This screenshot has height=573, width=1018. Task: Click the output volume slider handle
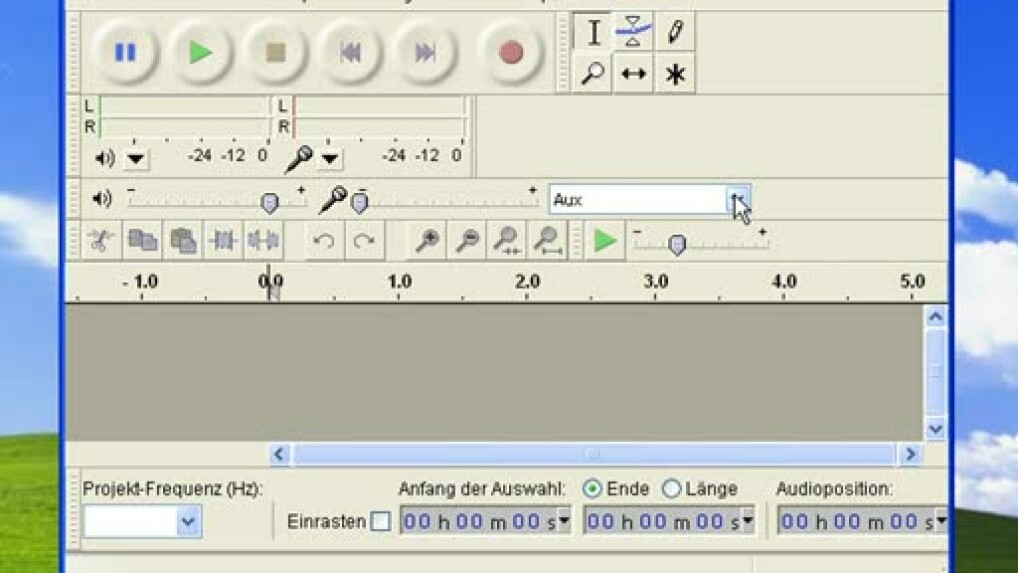pyautogui.click(x=269, y=202)
